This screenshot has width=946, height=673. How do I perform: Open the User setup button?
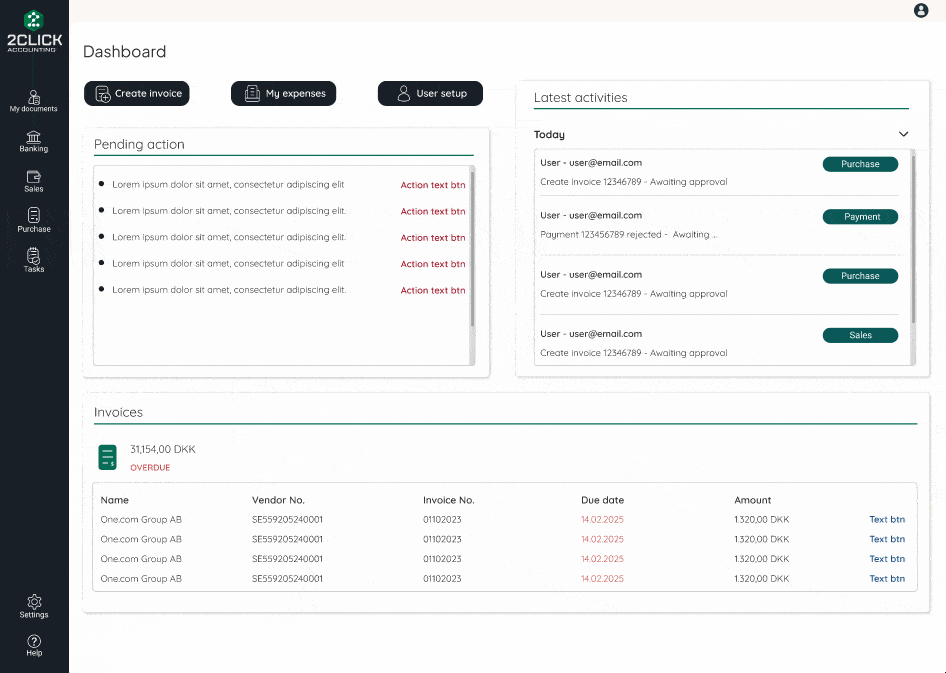click(430, 93)
